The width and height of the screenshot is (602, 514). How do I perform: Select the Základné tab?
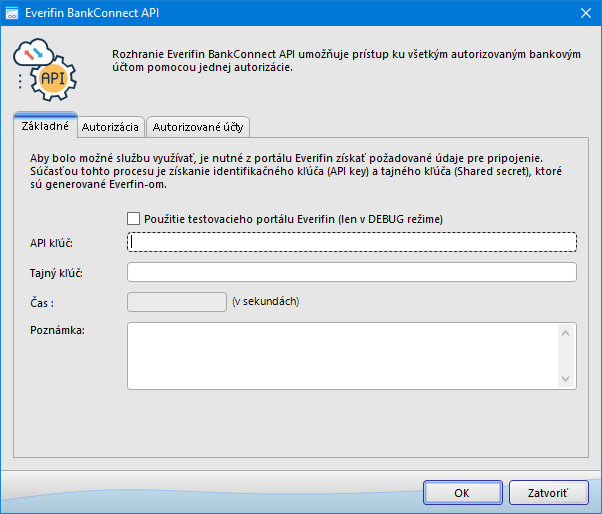[45, 126]
